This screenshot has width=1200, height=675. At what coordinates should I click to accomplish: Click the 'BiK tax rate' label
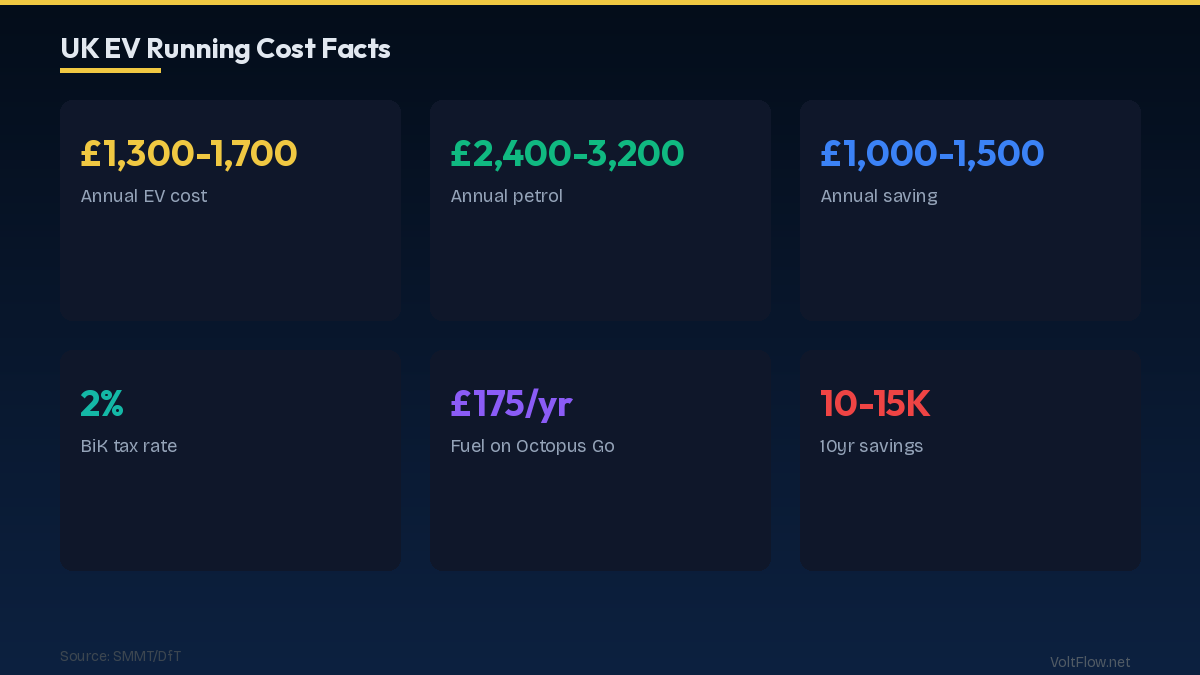click(129, 446)
